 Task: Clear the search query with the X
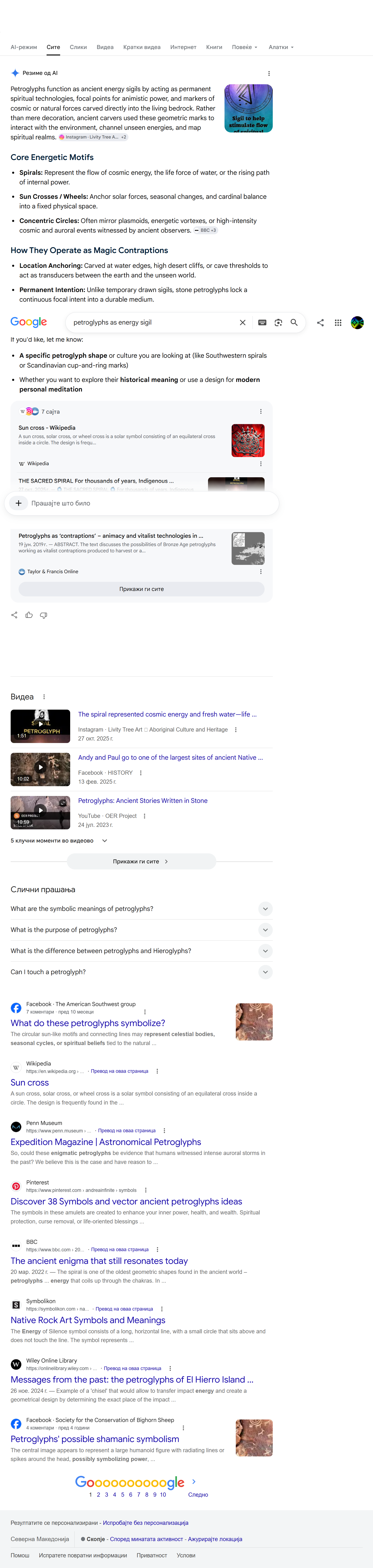[x=242, y=323]
